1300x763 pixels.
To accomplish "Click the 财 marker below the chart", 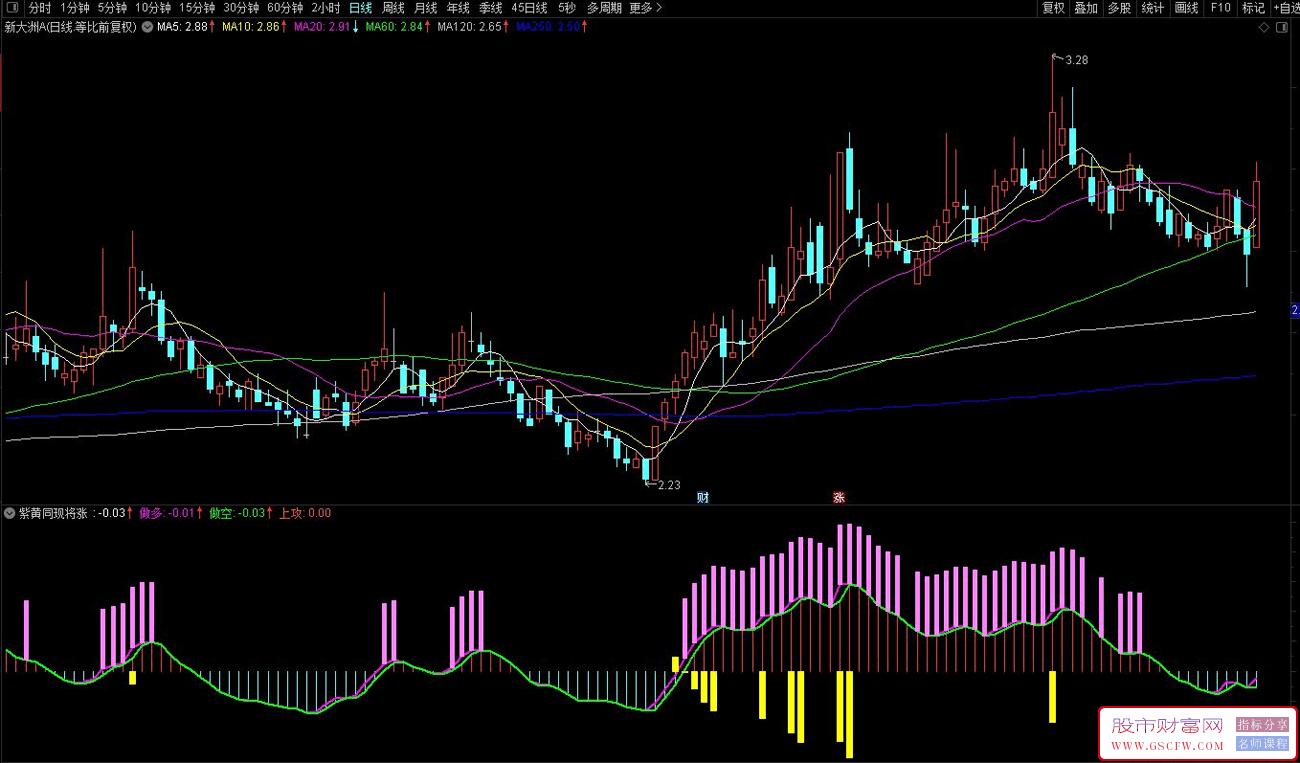I will (703, 497).
